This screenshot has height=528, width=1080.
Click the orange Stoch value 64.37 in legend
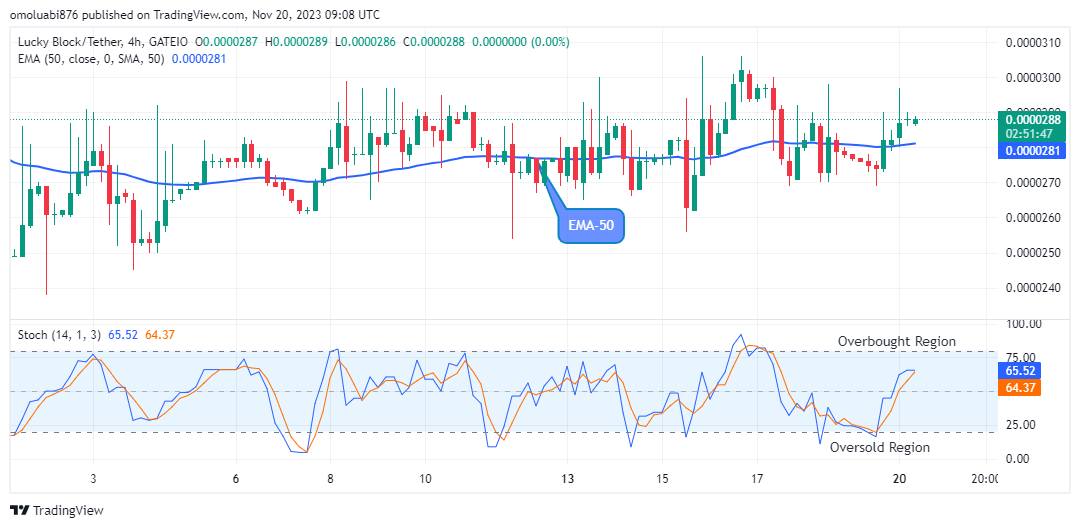[160, 335]
